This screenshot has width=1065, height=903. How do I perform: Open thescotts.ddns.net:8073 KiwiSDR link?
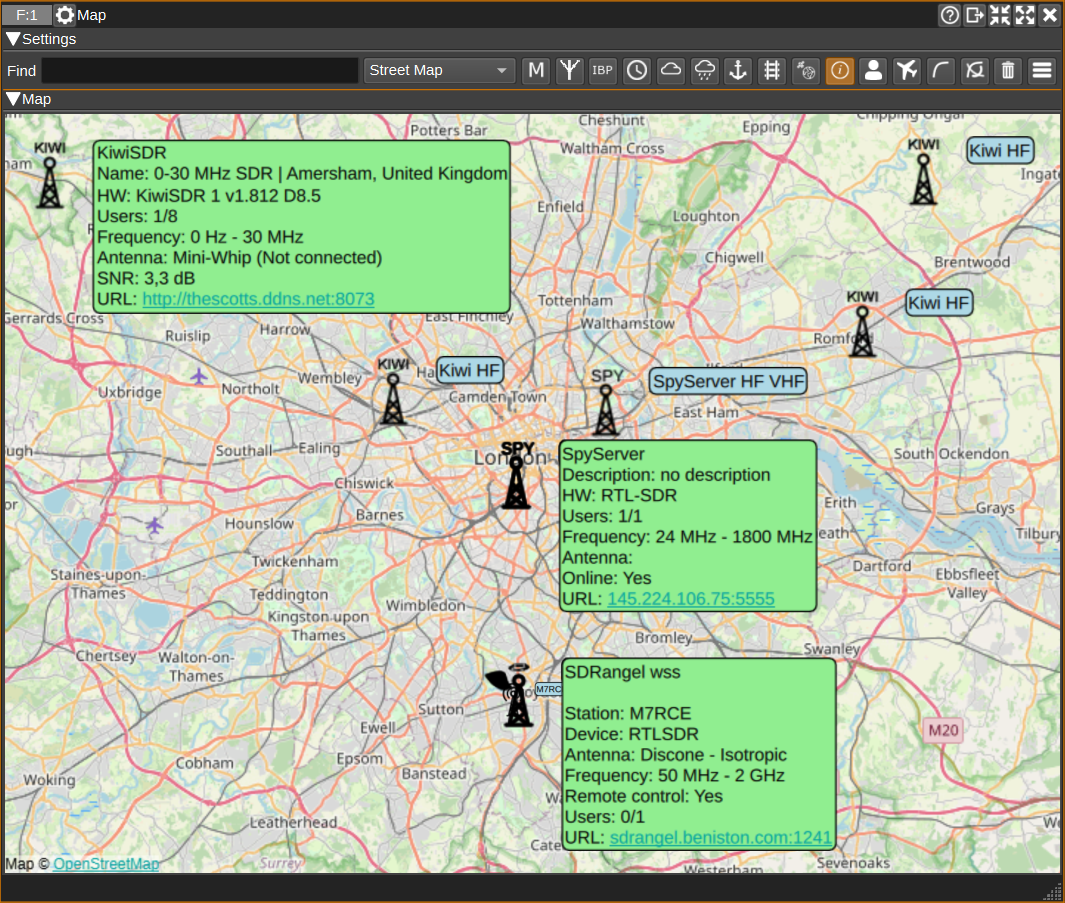point(258,299)
